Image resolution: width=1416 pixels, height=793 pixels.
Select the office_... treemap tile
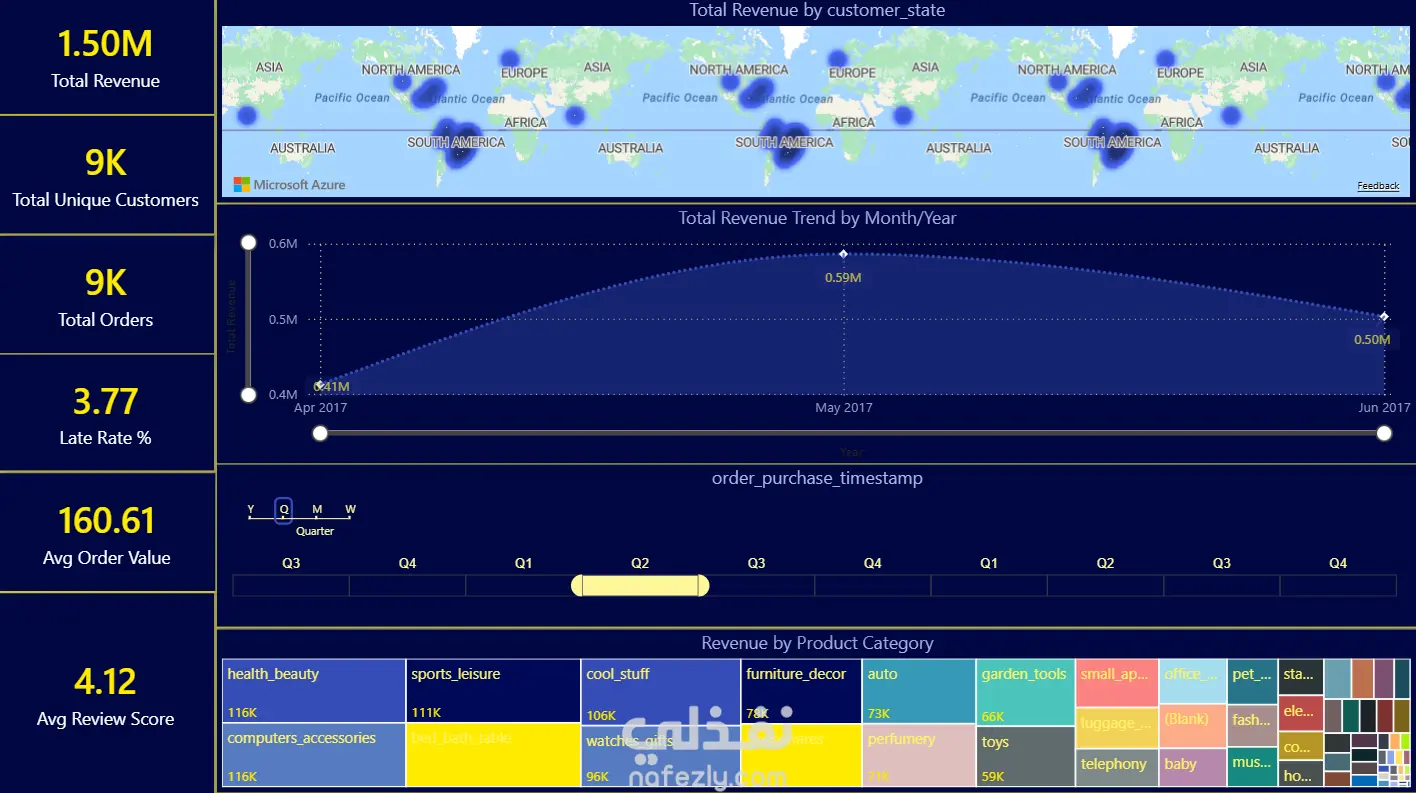[1193, 682]
